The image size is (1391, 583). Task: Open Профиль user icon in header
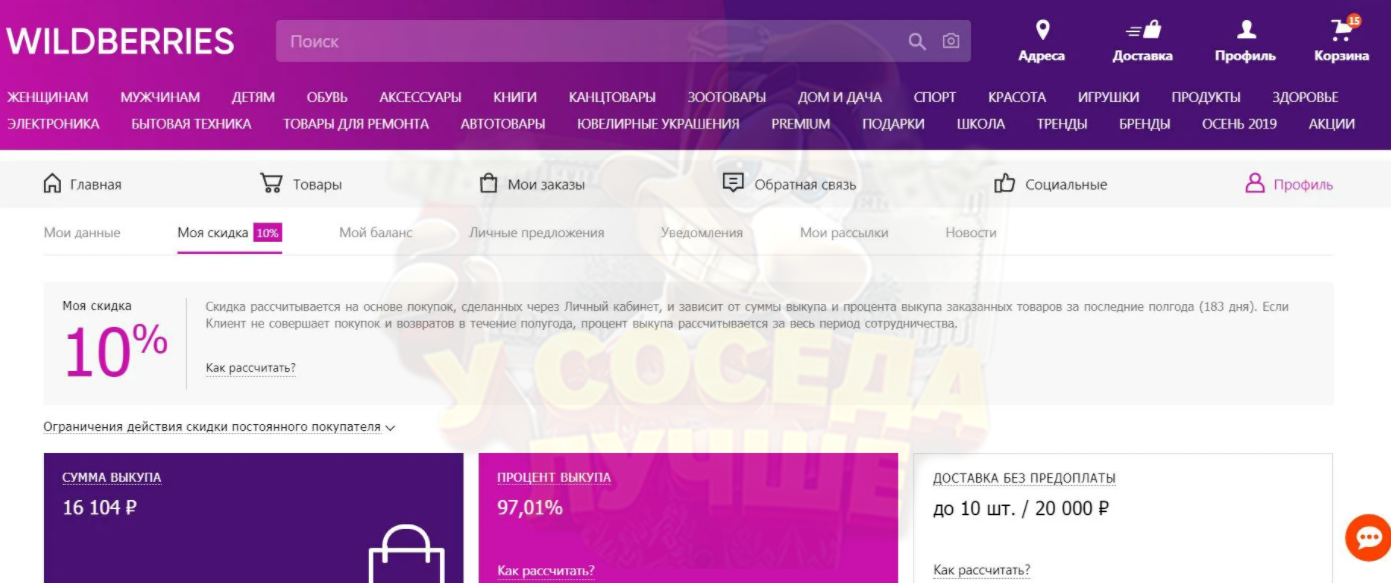1246,30
